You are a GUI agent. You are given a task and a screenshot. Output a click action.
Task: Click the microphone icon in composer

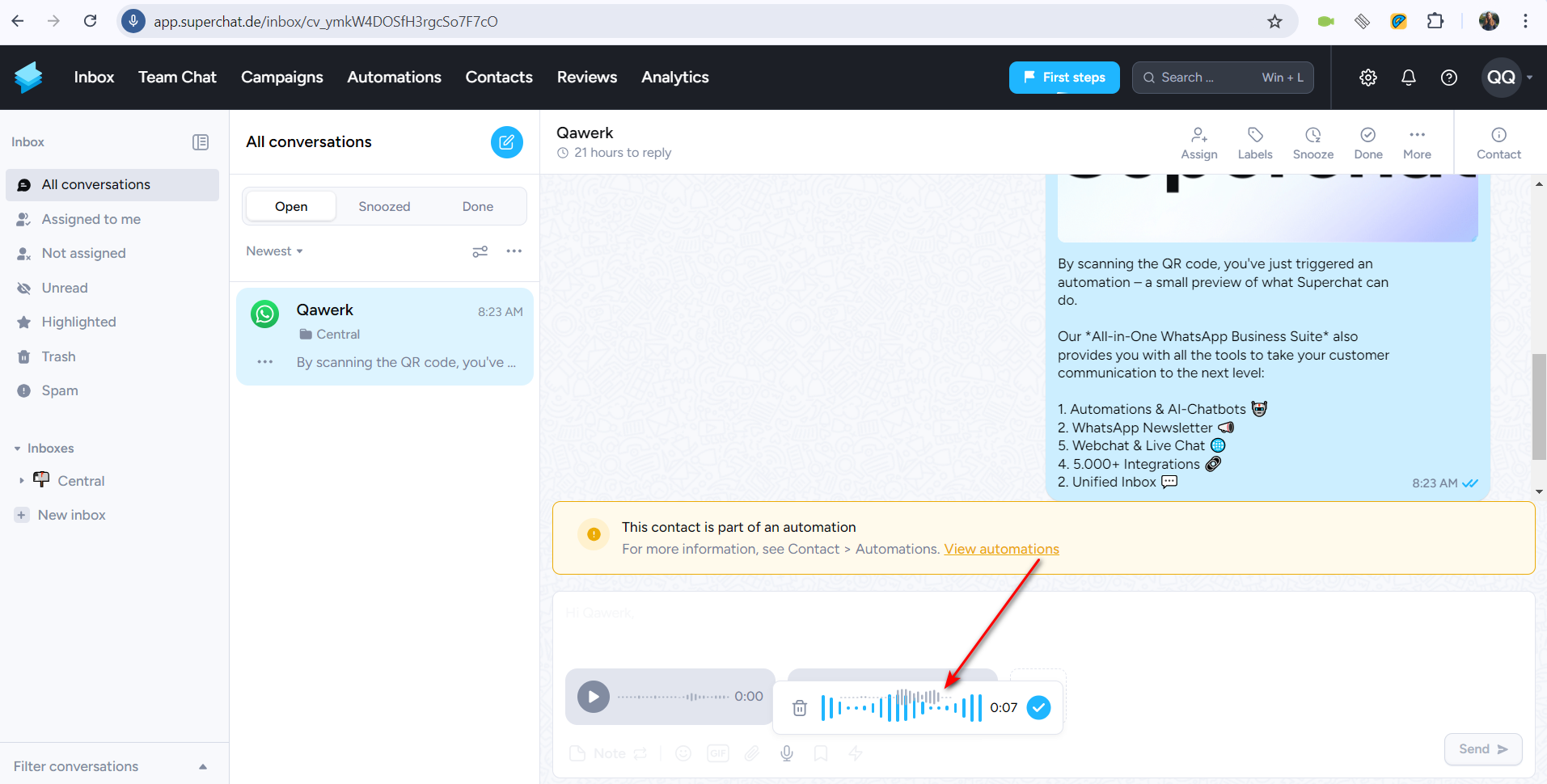pos(786,753)
